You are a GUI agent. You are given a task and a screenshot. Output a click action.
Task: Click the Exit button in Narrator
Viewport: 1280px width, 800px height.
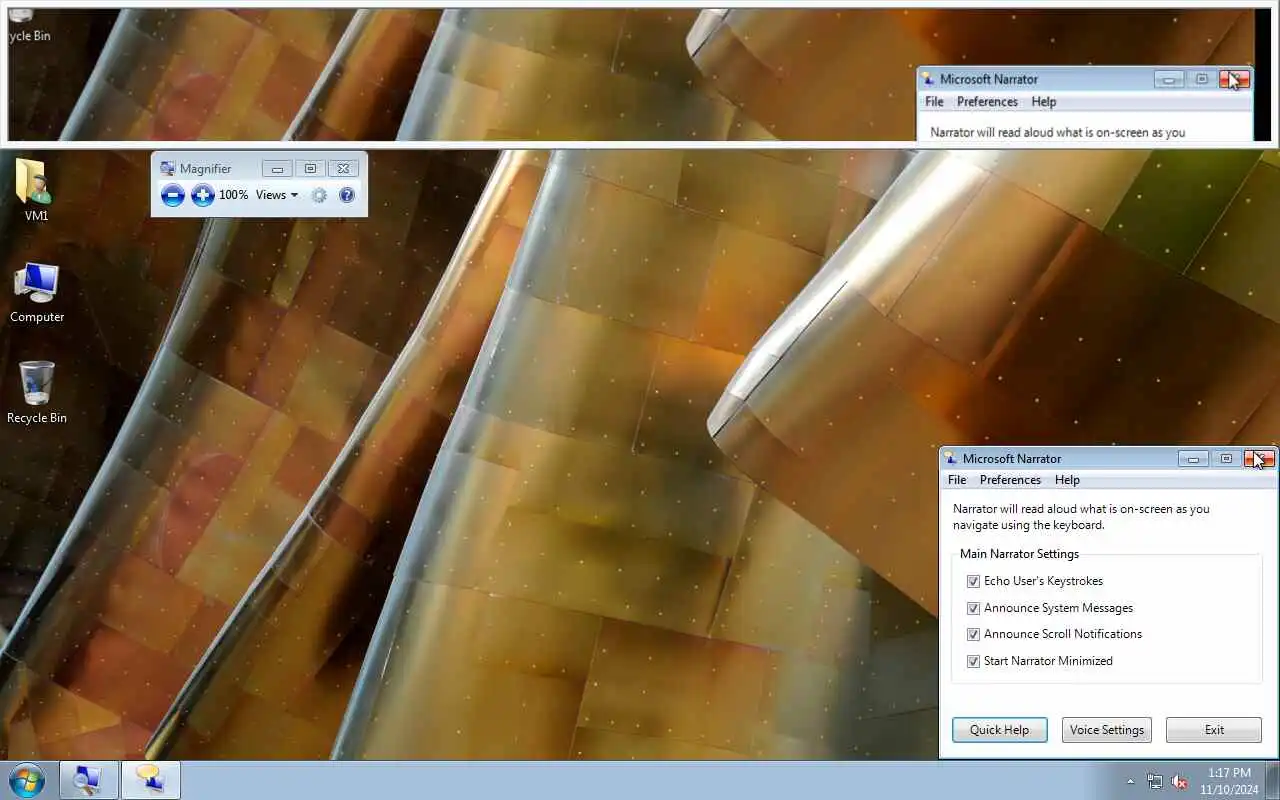click(x=1214, y=730)
